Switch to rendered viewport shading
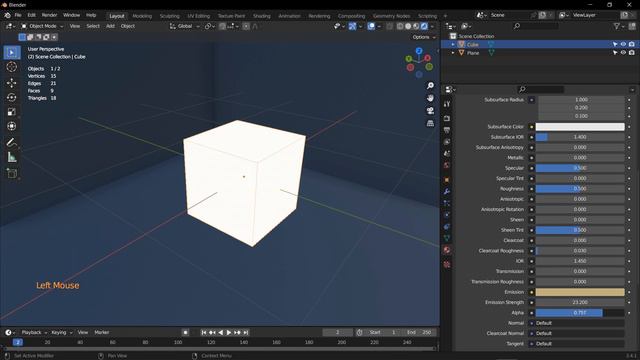Image resolution: width=640 pixels, height=360 pixels. point(424,26)
